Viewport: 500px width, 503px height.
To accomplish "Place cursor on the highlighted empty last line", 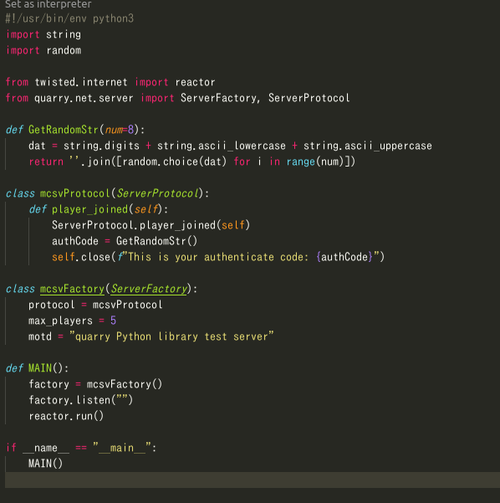I will [x=252, y=480].
